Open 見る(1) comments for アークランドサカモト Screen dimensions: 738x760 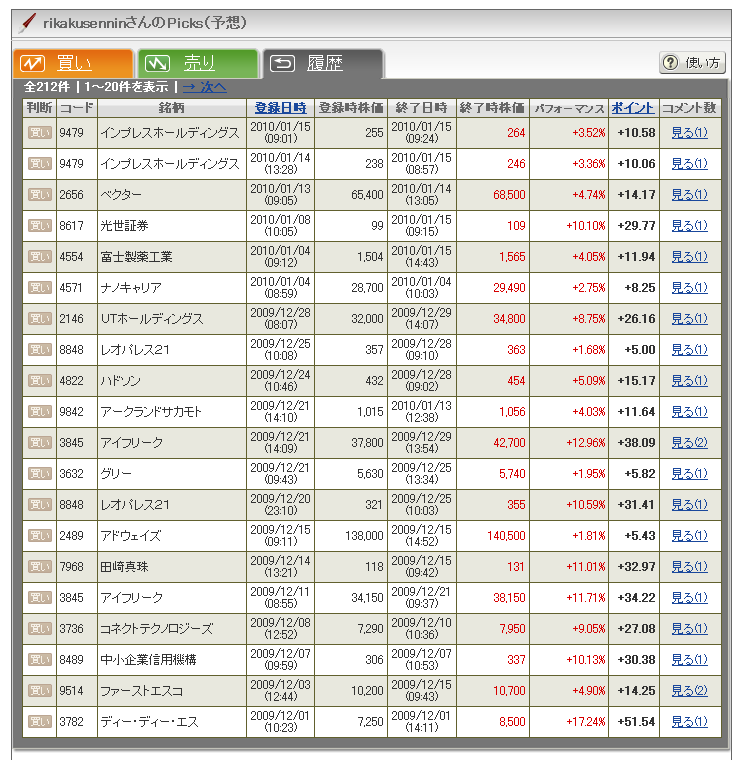click(690, 412)
